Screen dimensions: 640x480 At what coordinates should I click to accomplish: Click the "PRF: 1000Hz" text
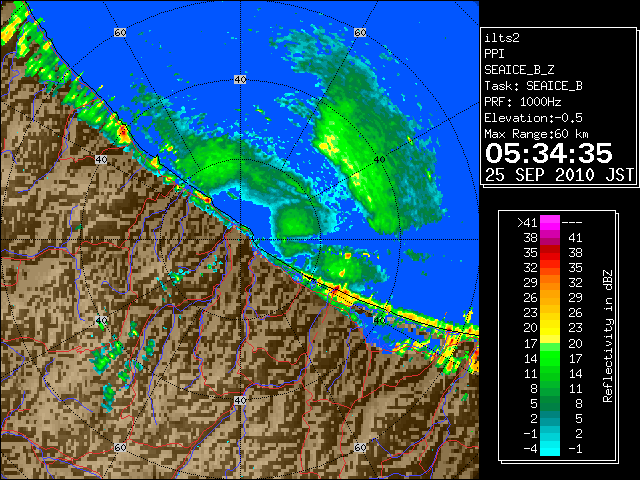pos(523,102)
